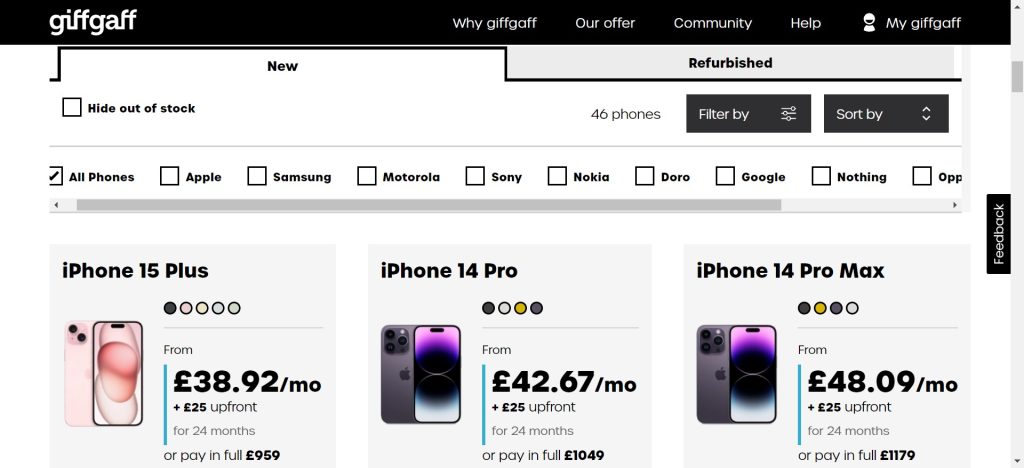The image size is (1024, 468).
Task: Enable the Google brand checkbox
Action: coord(725,176)
